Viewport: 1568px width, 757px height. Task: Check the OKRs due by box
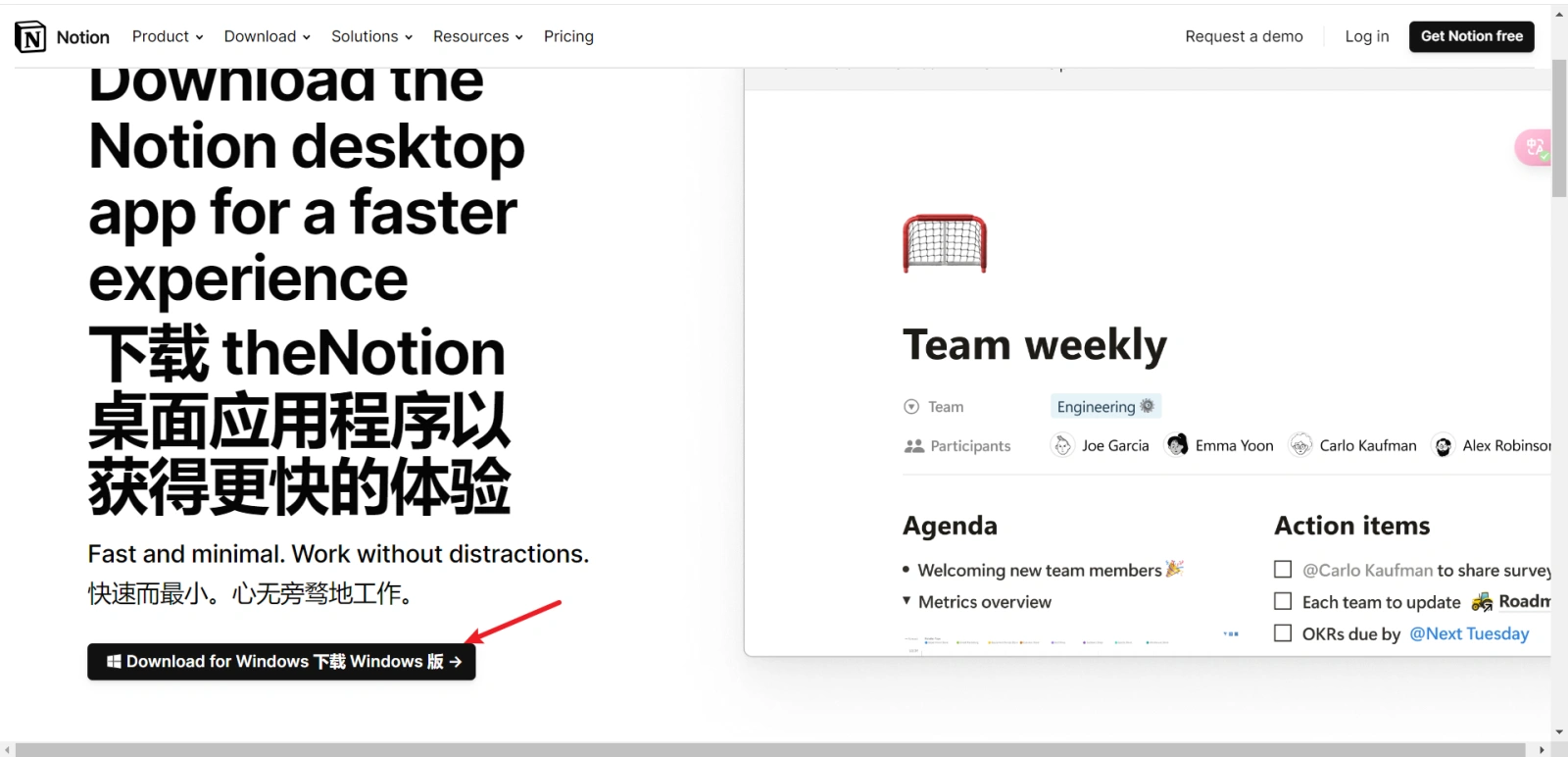click(x=1283, y=632)
